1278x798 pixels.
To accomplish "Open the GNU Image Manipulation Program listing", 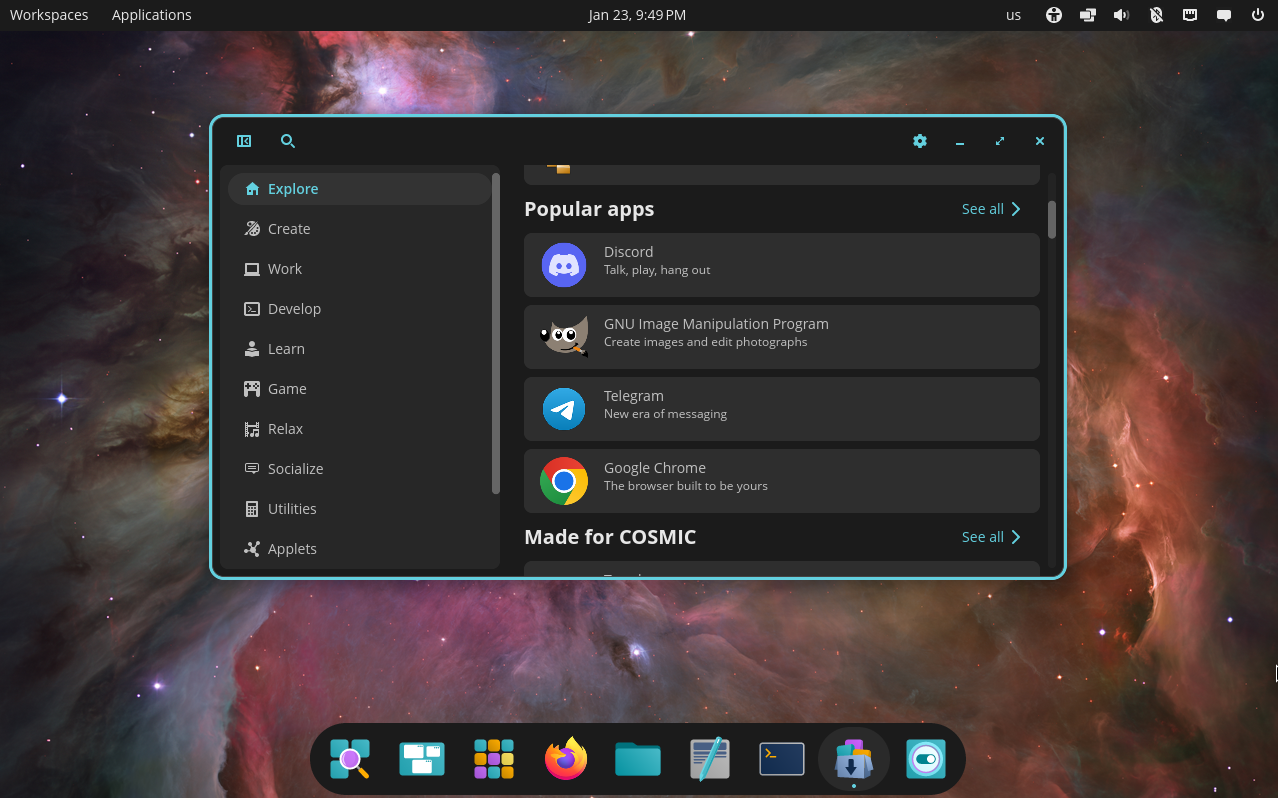I will [x=782, y=337].
